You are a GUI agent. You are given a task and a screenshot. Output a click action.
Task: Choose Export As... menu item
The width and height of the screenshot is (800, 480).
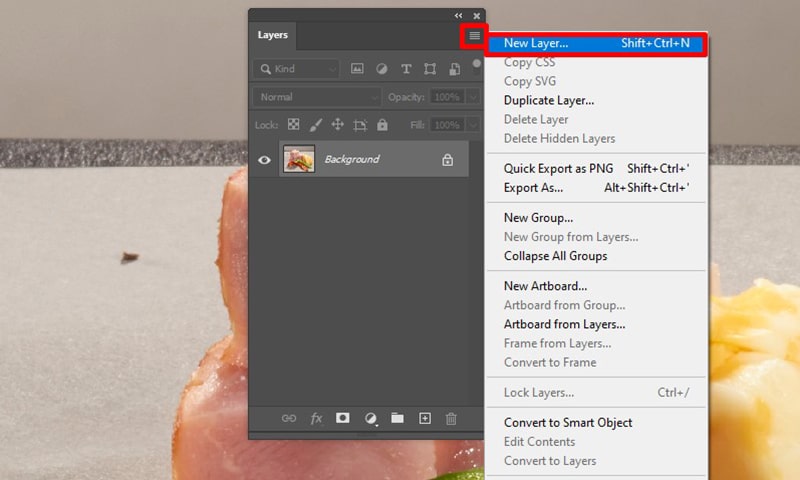point(596,188)
